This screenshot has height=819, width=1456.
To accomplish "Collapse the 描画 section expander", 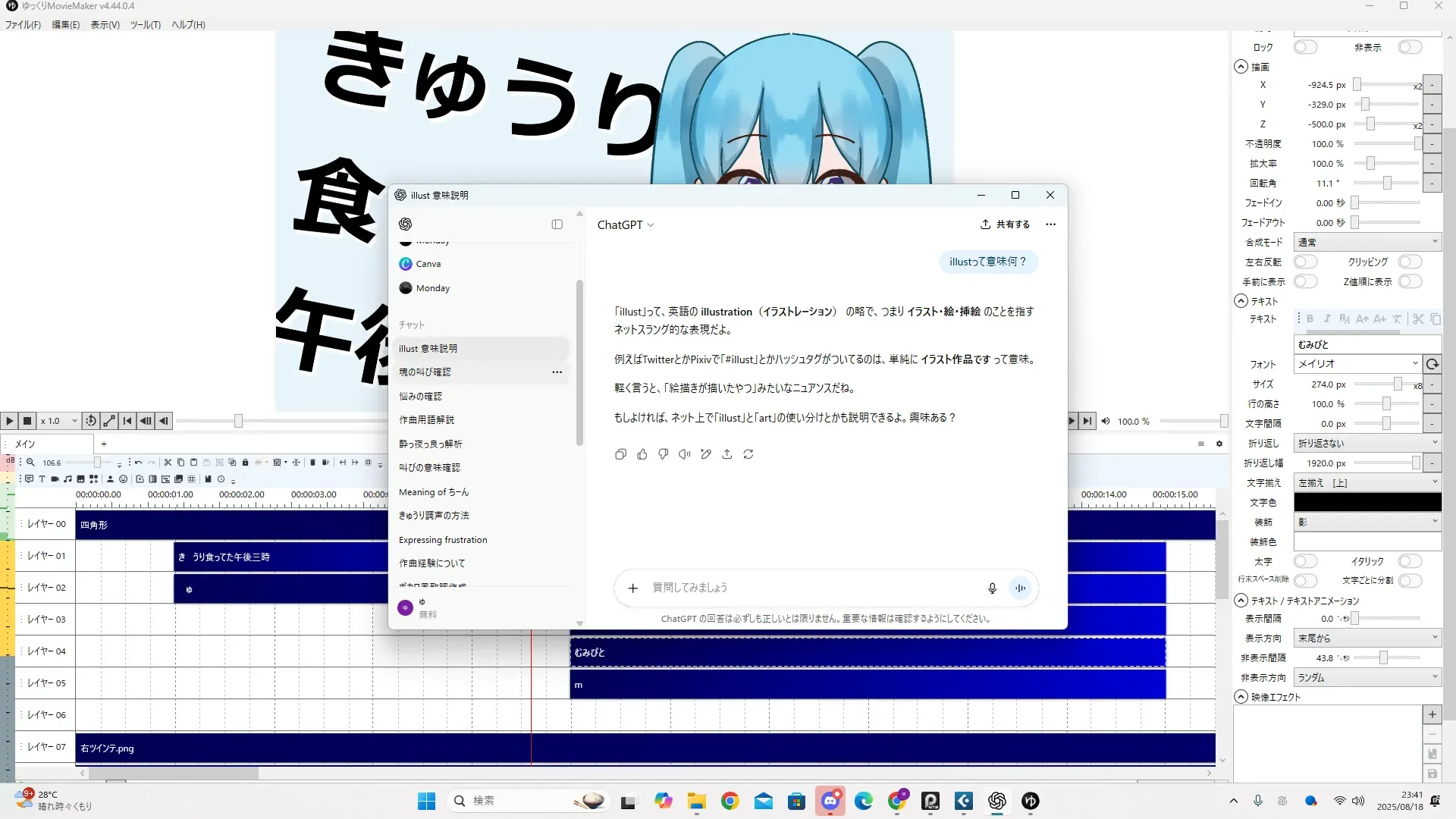I will pos(1241,67).
